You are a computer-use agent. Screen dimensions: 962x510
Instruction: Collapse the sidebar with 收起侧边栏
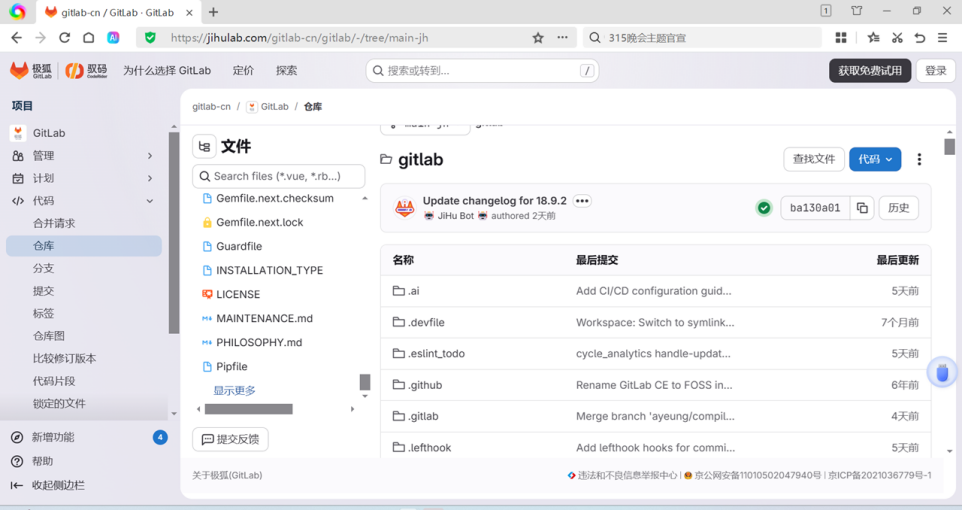[89, 485]
